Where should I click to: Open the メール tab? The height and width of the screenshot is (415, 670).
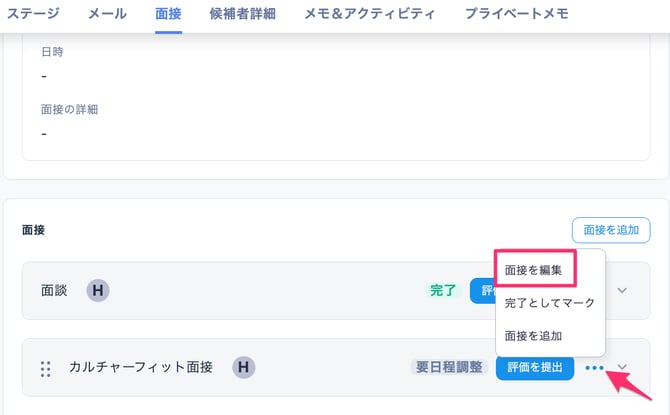[107, 14]
